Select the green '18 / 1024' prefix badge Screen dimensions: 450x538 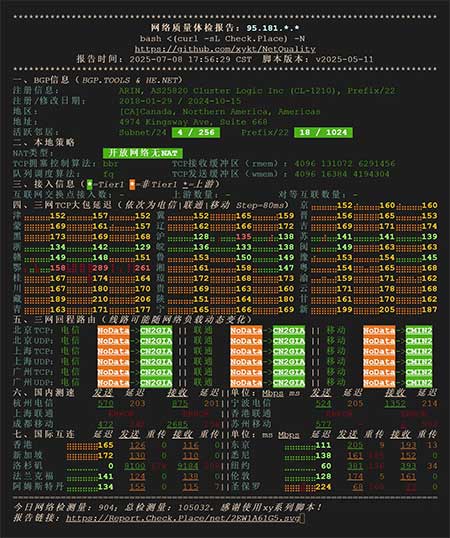323,132
